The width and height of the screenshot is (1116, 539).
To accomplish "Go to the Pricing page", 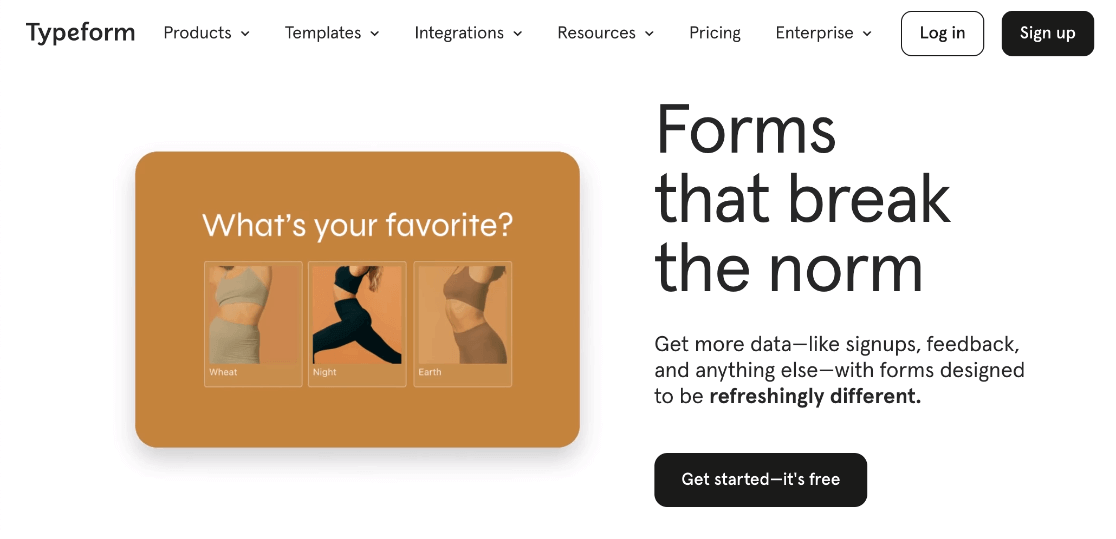I will 715,33.
